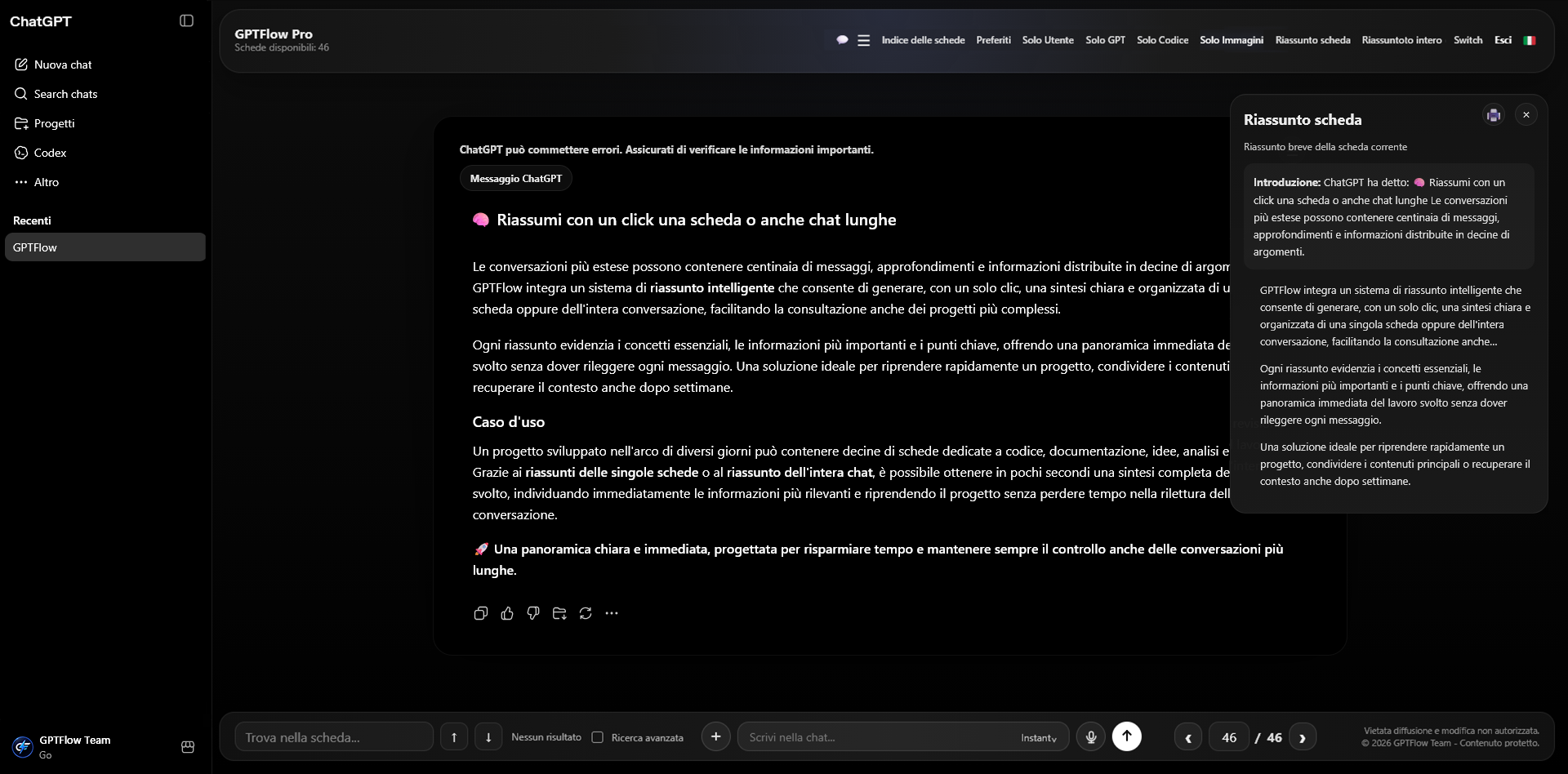Open Indice delle schede
This screenshot has width=1568, height=774.
point(923,40)
